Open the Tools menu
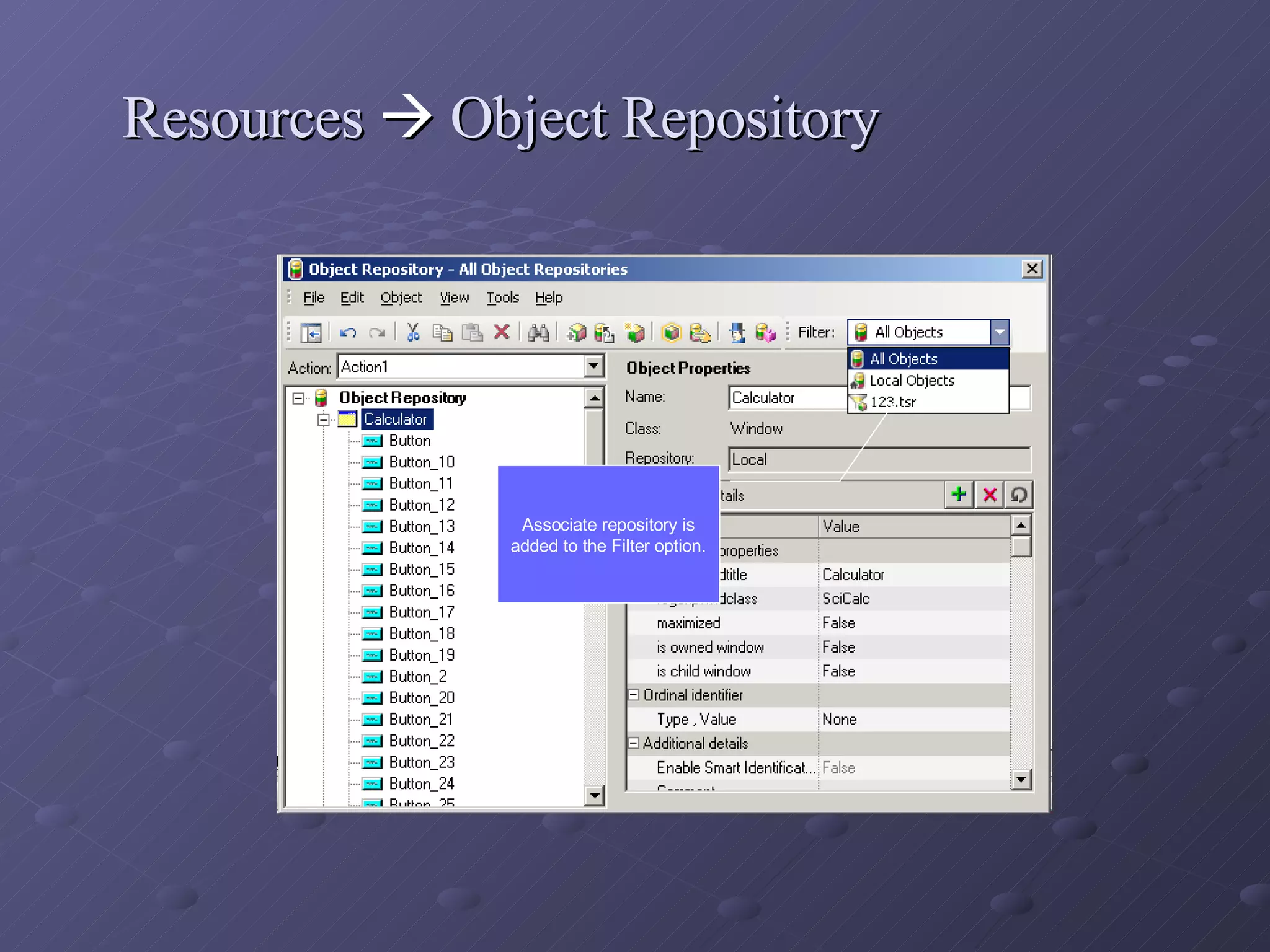Image resolution: width=1270 pixels, height=952 pixels. click(x=502, y=297)
